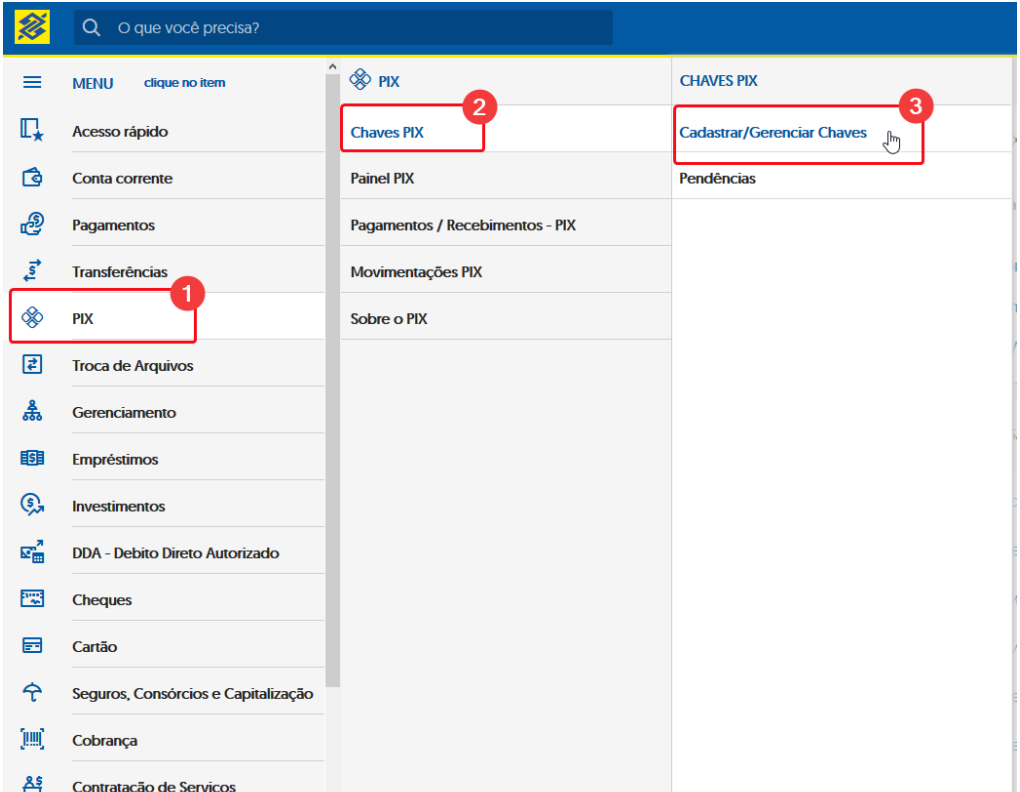Click the Gerenciamento hierarchy icon
Screen dimensions: 1020x792
click(32, 411)
